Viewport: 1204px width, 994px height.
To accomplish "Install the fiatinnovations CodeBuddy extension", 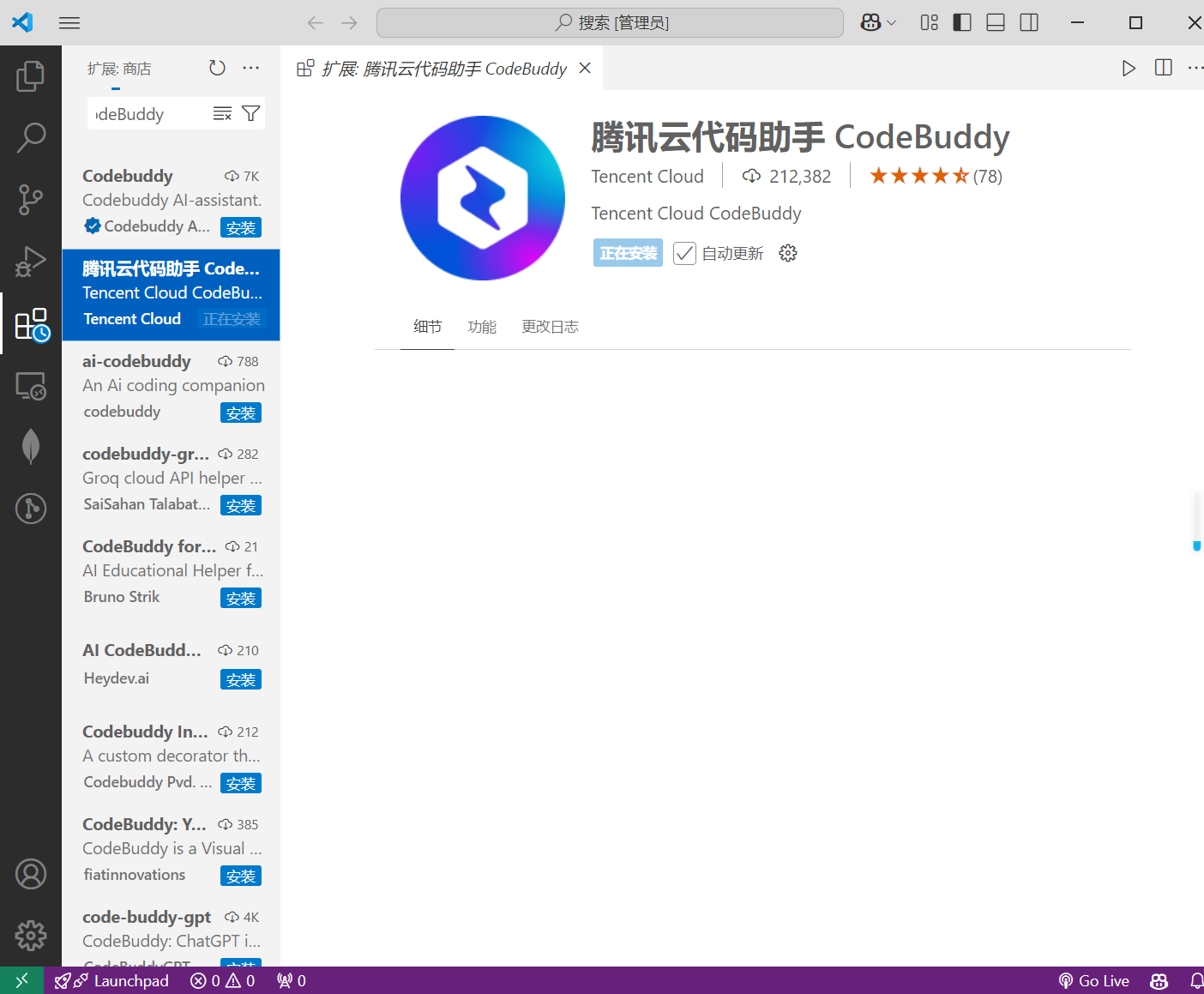I will tap(241, 876).
